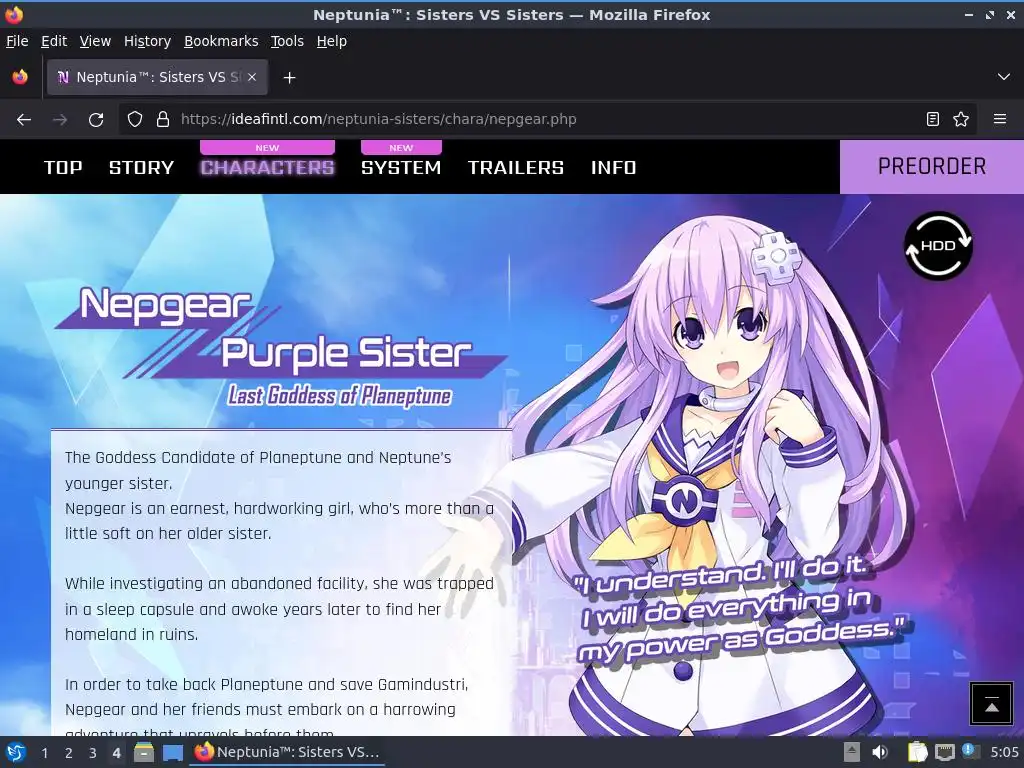Click the PREORDER button
1024x768 pixels.
[x=932, y=167]
